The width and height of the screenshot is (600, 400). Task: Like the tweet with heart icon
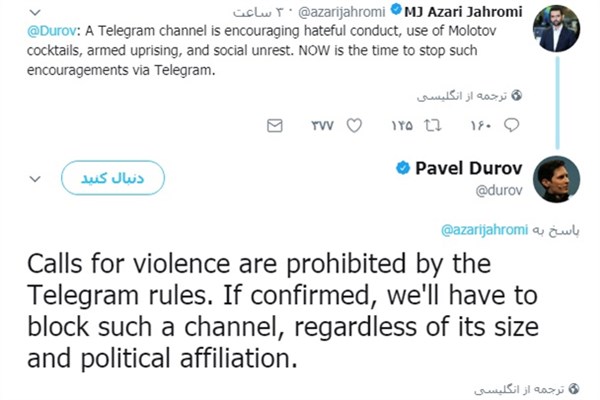[x=353, y=126]
